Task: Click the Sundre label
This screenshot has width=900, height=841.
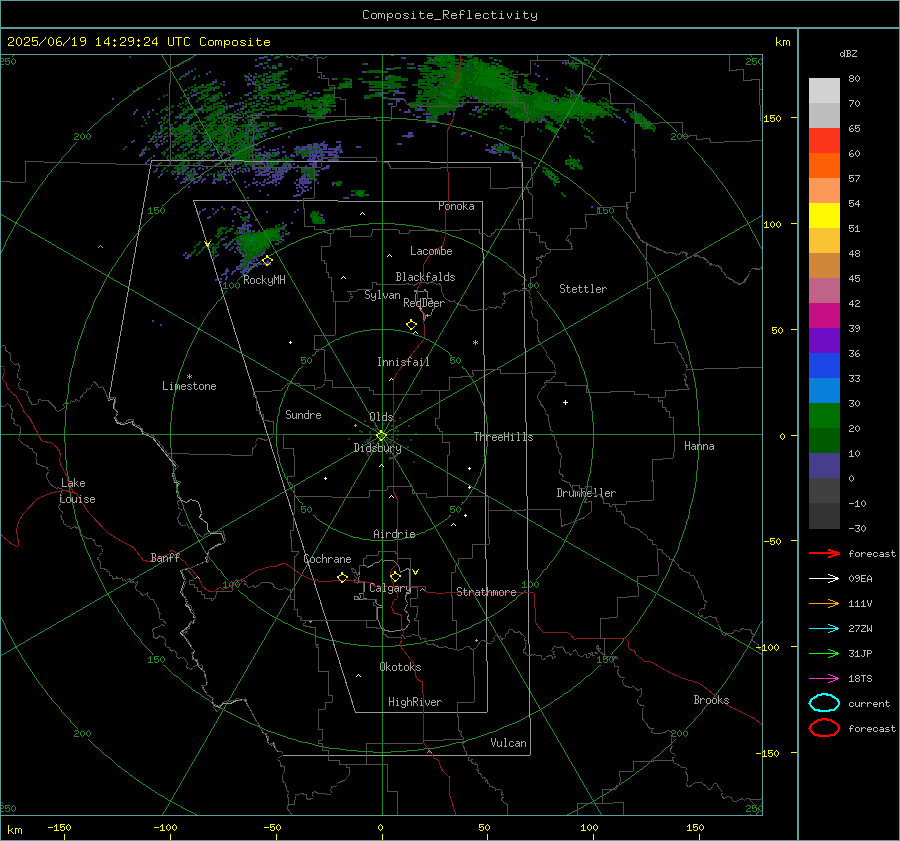Action: 303,414
